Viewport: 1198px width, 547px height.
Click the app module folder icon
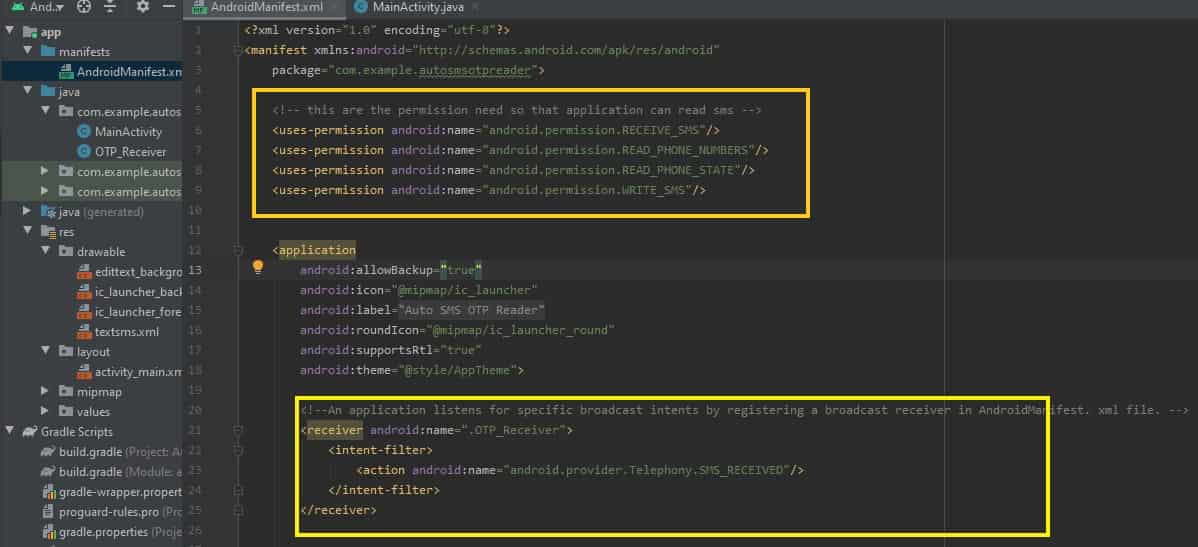point(30,32)
